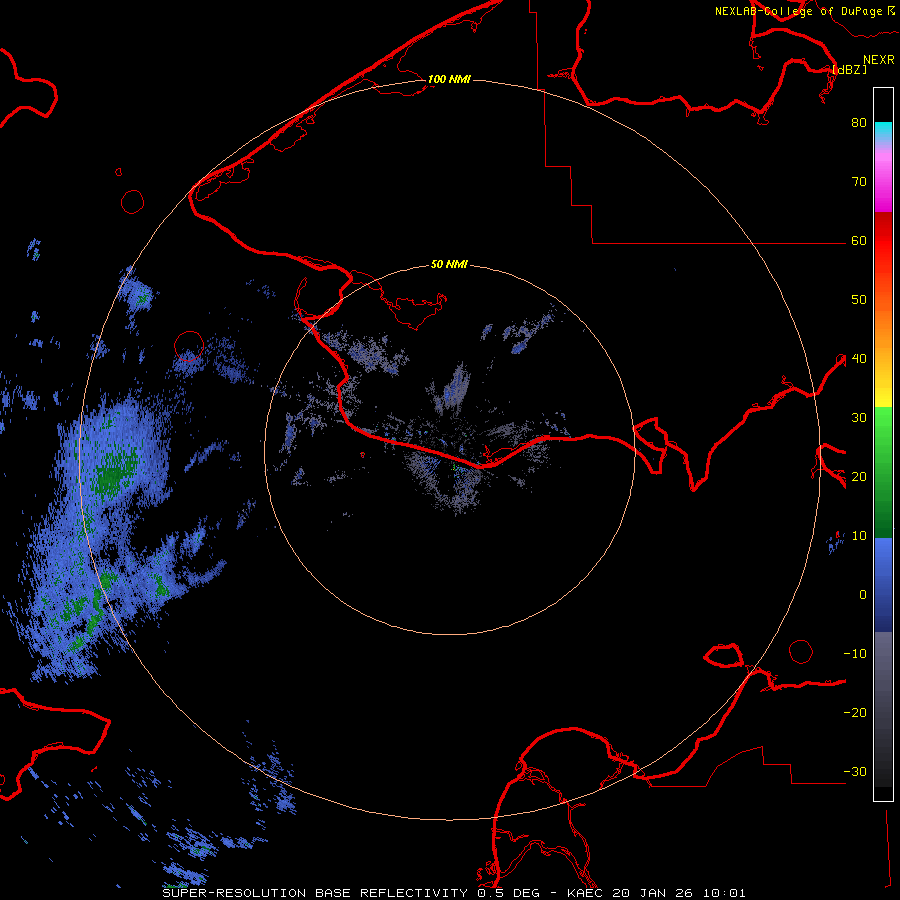Pick the green band on the color bar
900x900 pixels.
pos(883,472)
